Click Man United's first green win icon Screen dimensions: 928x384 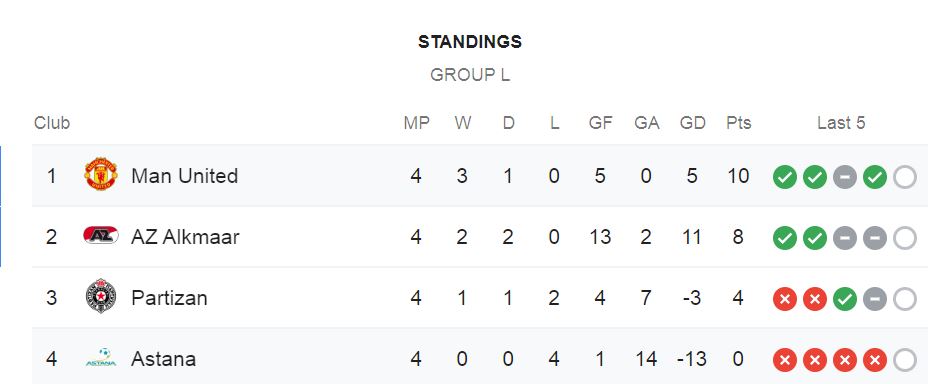785,176
